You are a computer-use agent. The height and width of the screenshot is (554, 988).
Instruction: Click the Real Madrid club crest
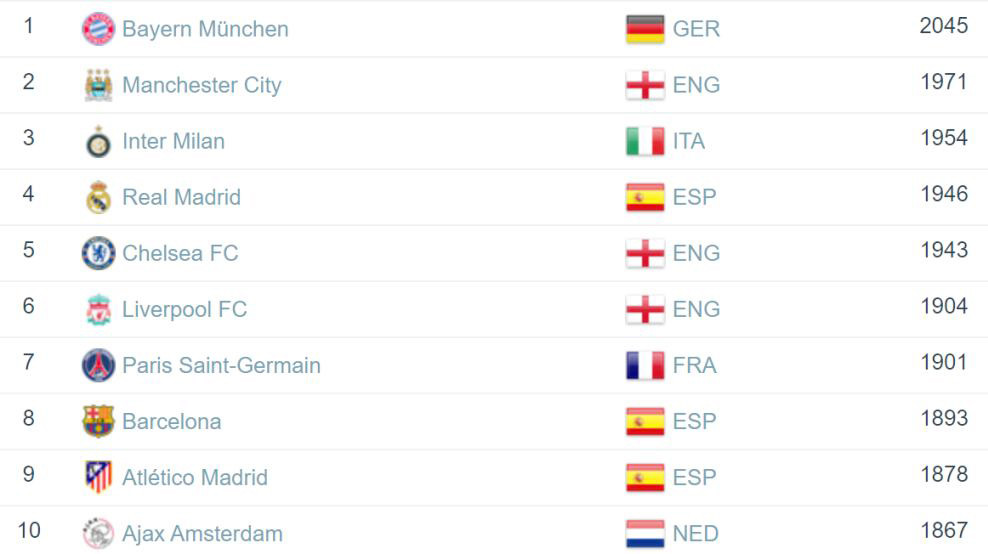point(98,197)
